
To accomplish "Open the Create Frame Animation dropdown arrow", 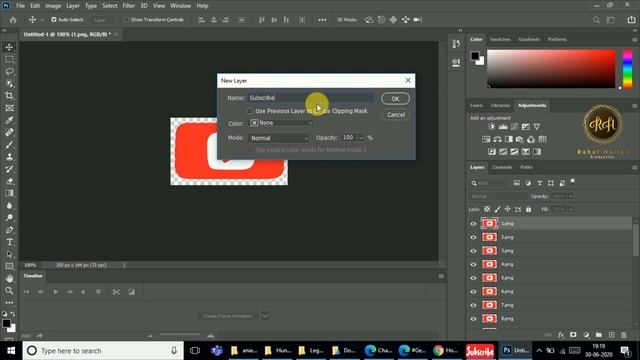I will 265,316.
